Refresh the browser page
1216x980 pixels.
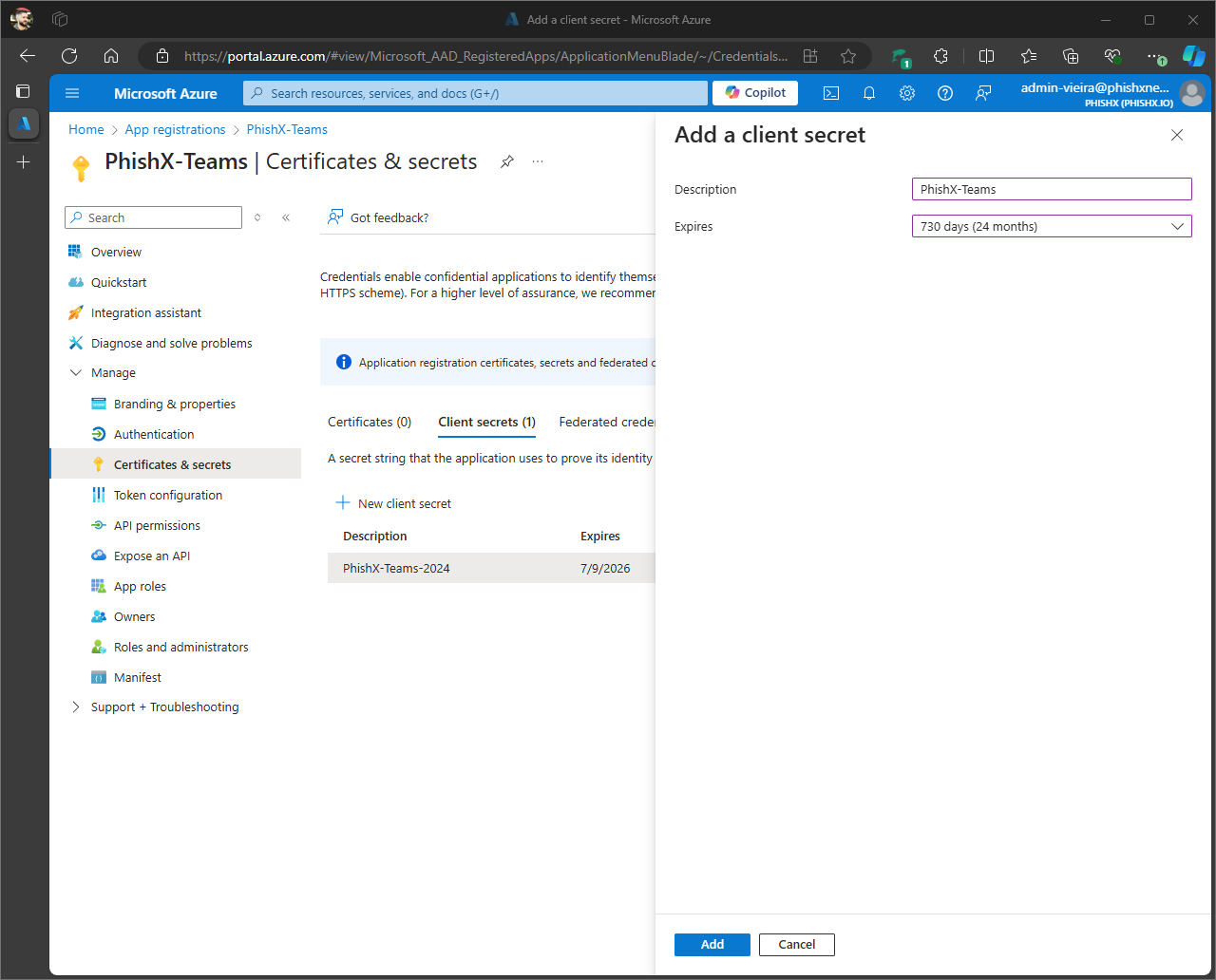(x=69, y=56)
